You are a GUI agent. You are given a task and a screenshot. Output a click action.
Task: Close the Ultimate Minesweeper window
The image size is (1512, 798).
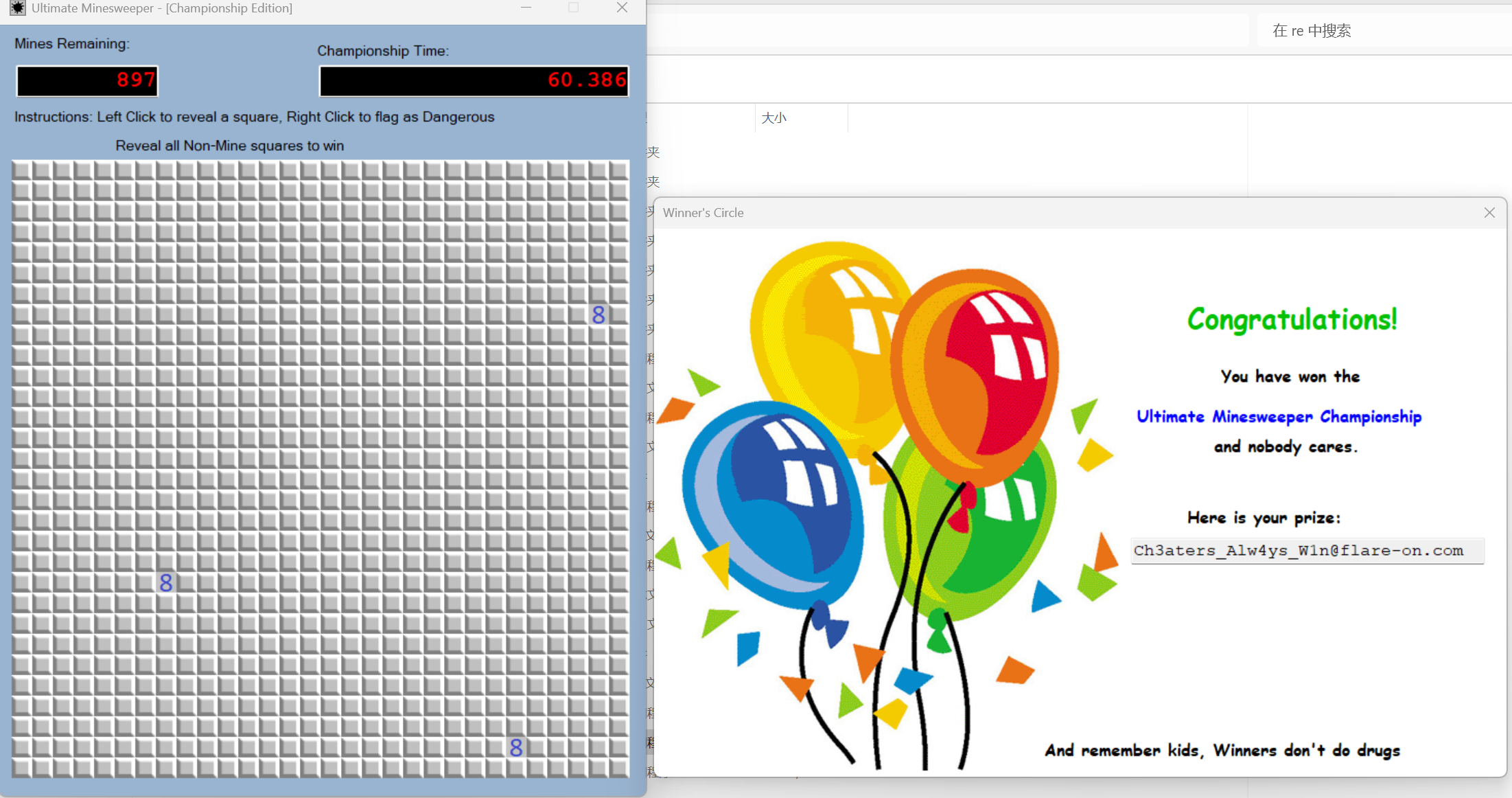(x=622, y=8)
